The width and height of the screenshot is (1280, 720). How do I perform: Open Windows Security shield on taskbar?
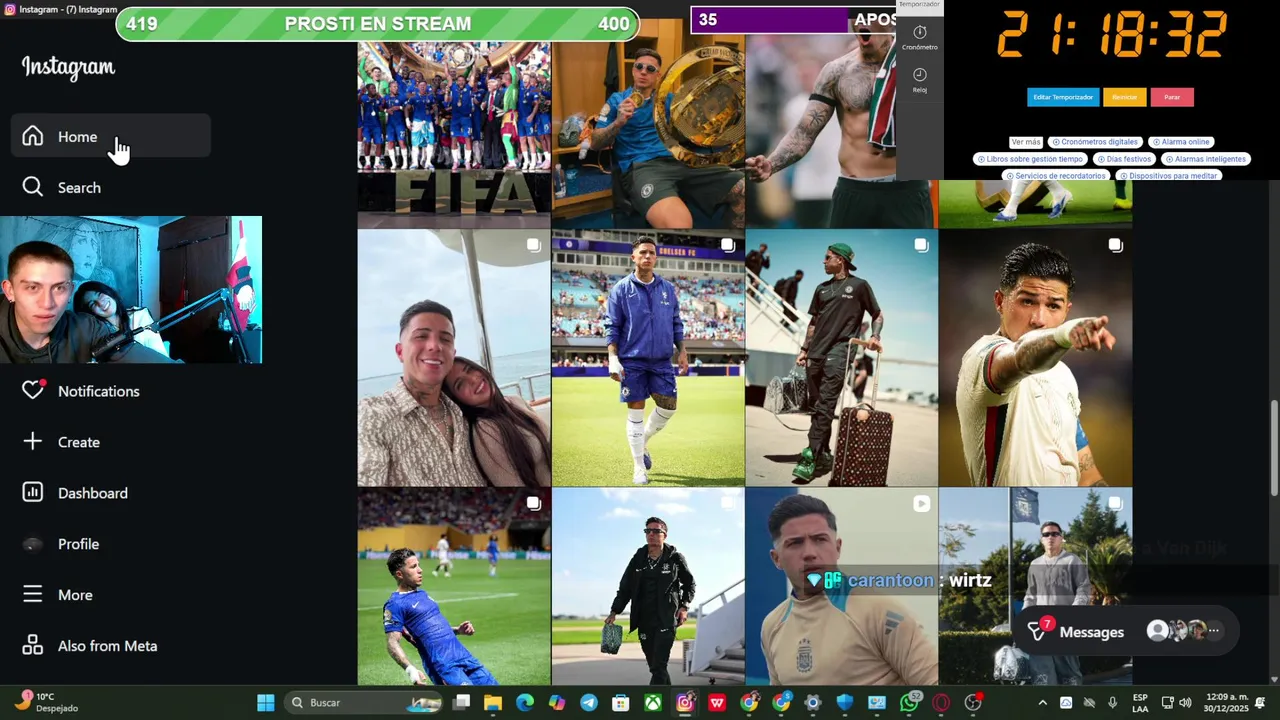pyautogui.click(x=845, y=703)
